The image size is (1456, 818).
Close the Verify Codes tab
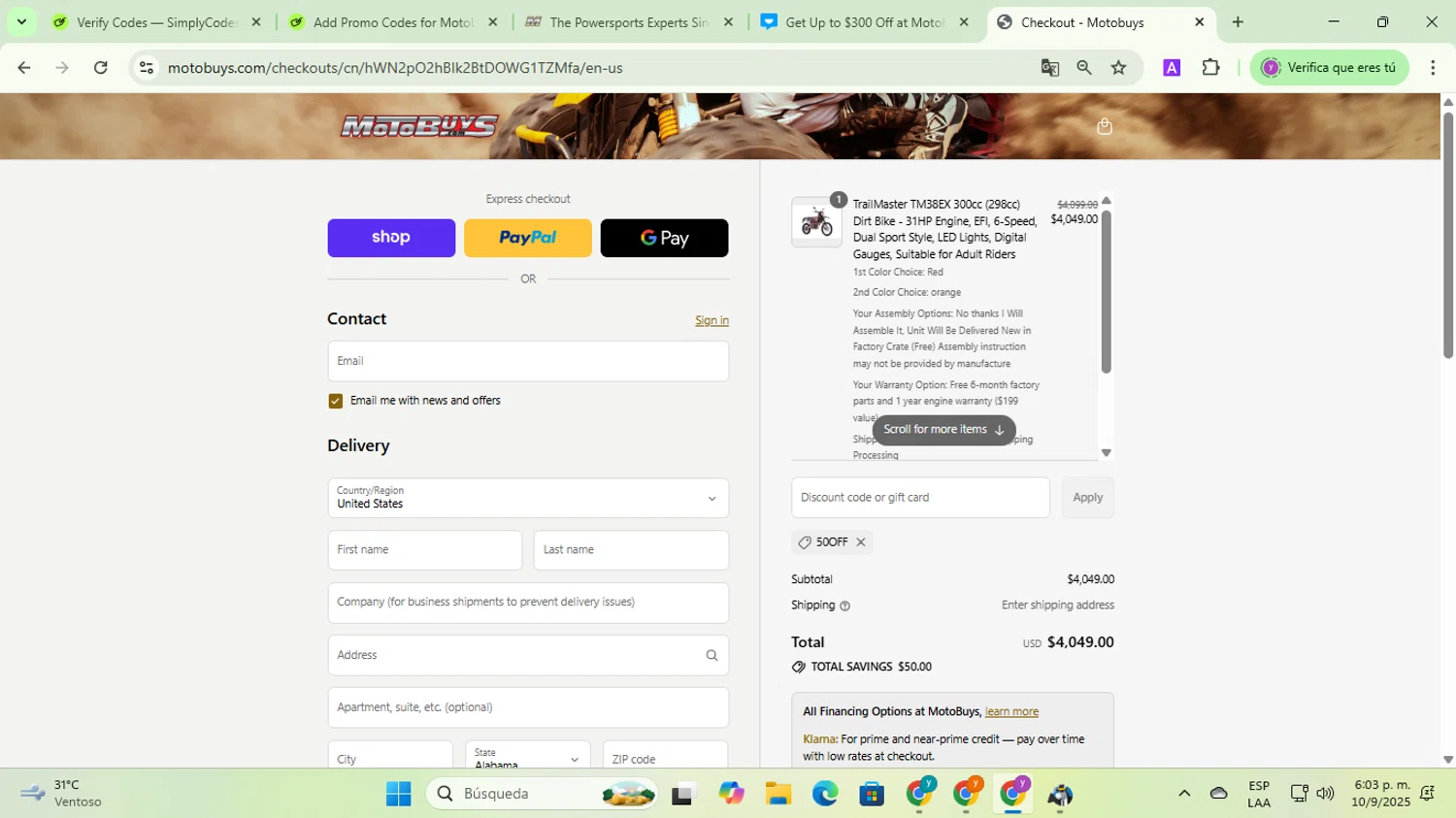(x=256, y=22)
